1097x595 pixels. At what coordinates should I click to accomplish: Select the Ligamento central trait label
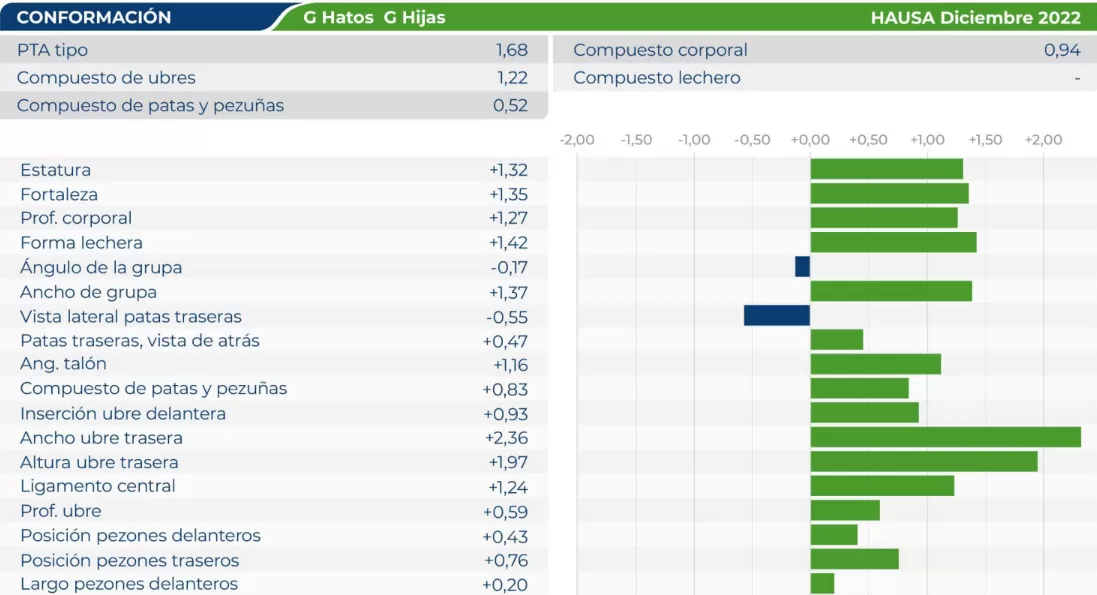pos(98,486)
